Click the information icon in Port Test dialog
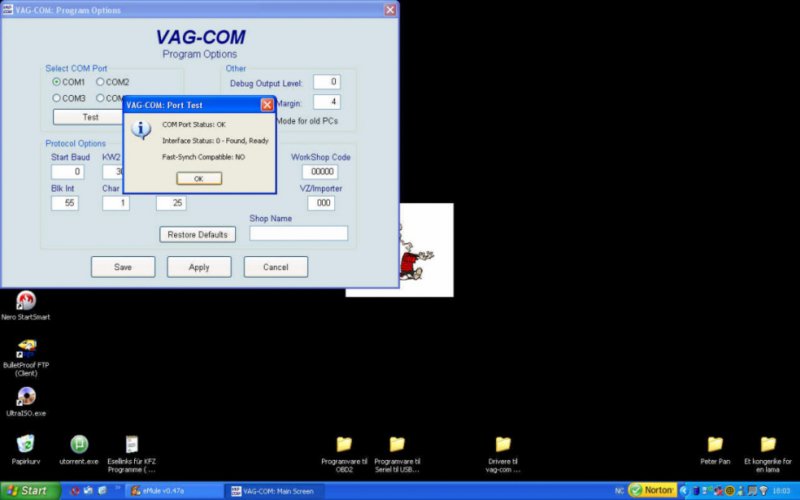Screen dimensions: 800x500 point(141,130)
